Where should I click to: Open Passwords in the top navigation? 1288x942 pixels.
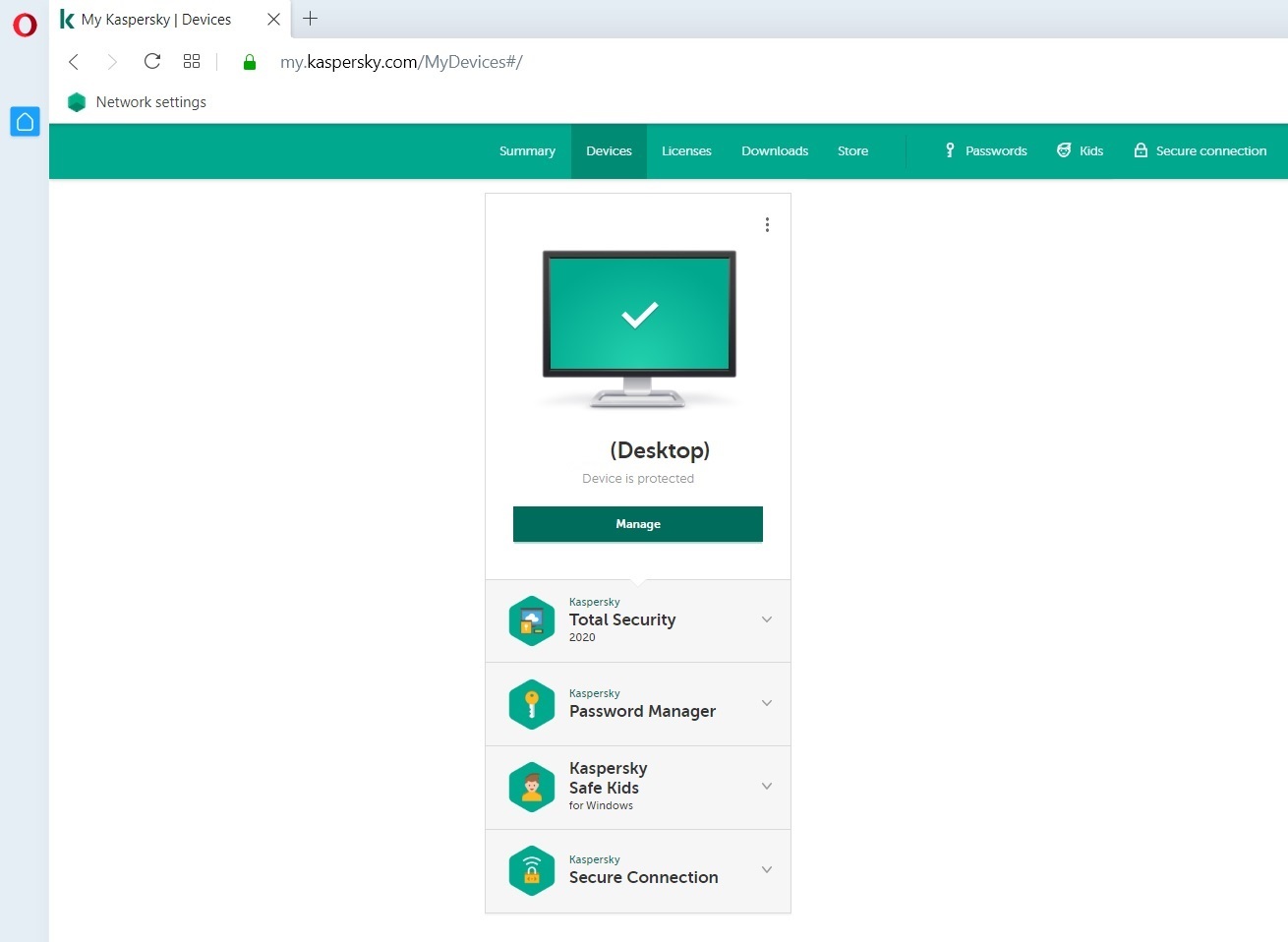pyautogui.click(x=996, y=151)
